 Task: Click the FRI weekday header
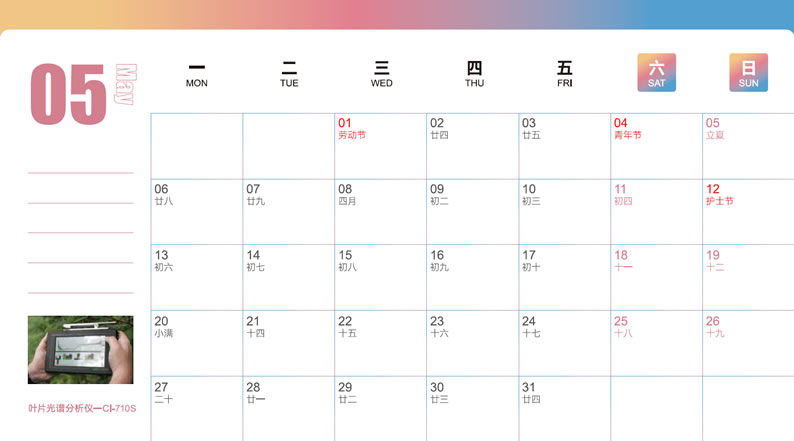[565, 74]
